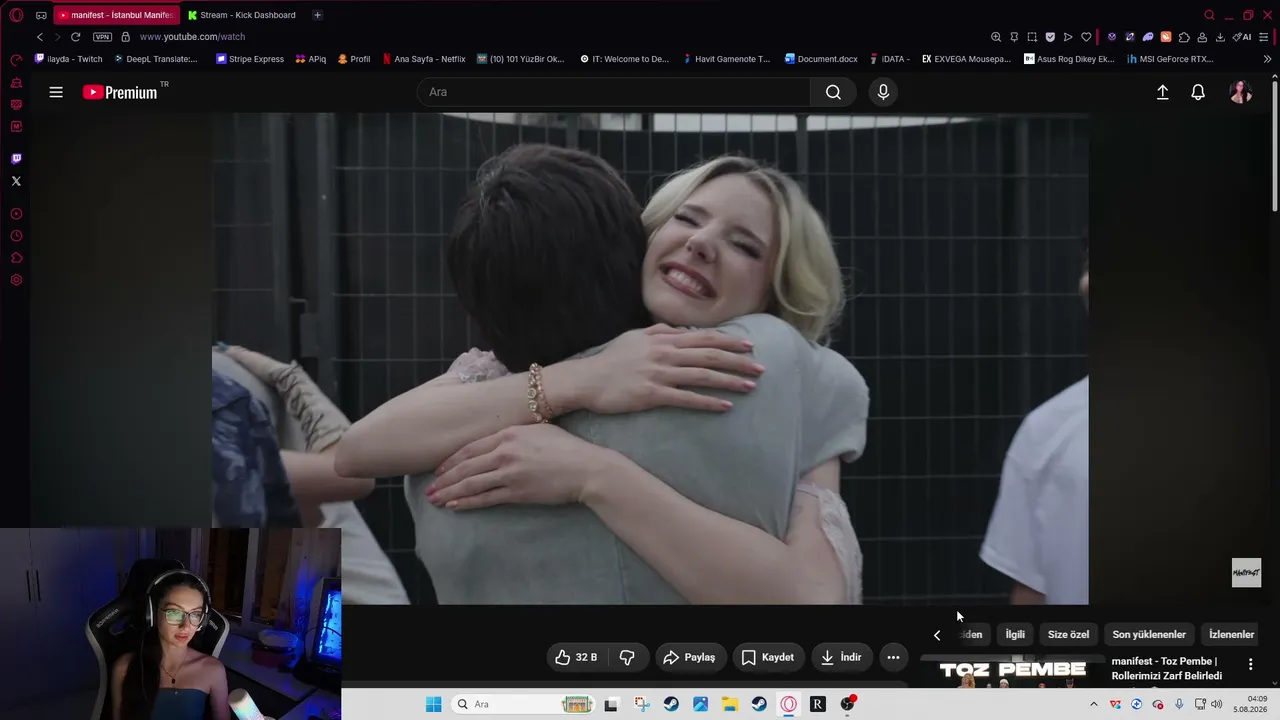Take a snapshot with the dashed-square icon

point(1032,37)
